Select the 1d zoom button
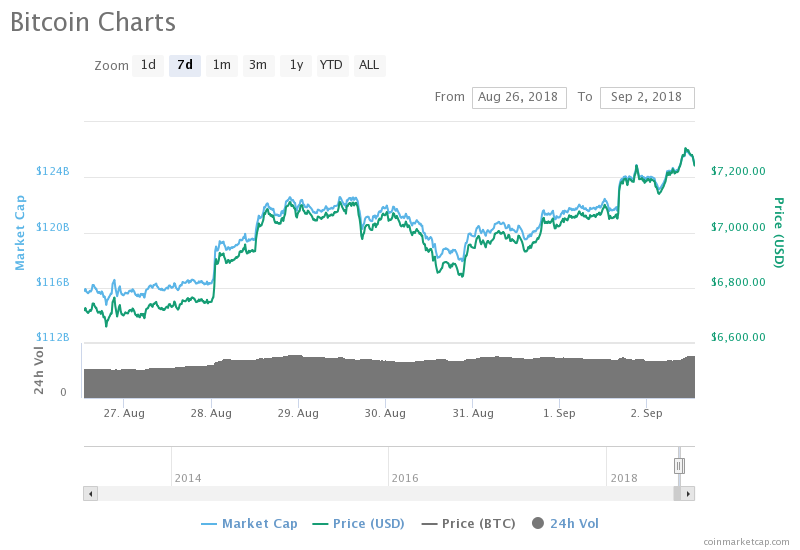The image size is (800, 550). tap(148, 65)
